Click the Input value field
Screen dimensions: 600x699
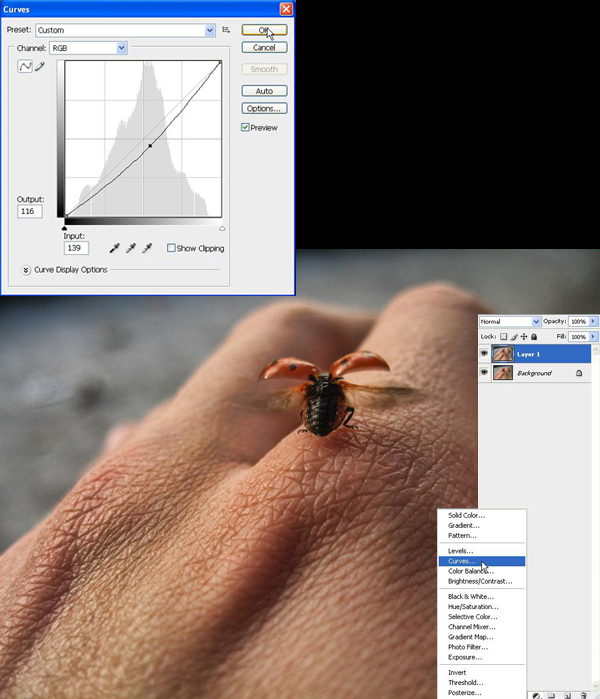[x=76, y=248]
